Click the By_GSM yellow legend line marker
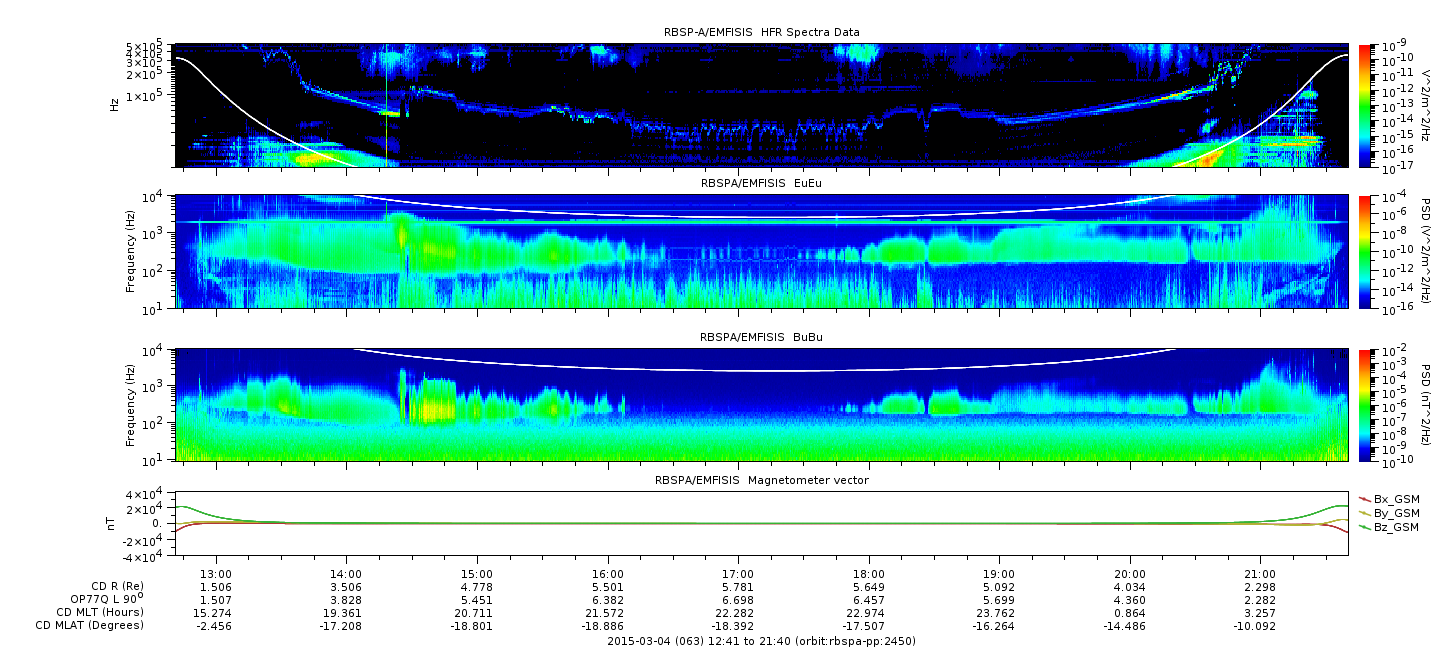The image size is (1447, 658). tap(1364, 512)
